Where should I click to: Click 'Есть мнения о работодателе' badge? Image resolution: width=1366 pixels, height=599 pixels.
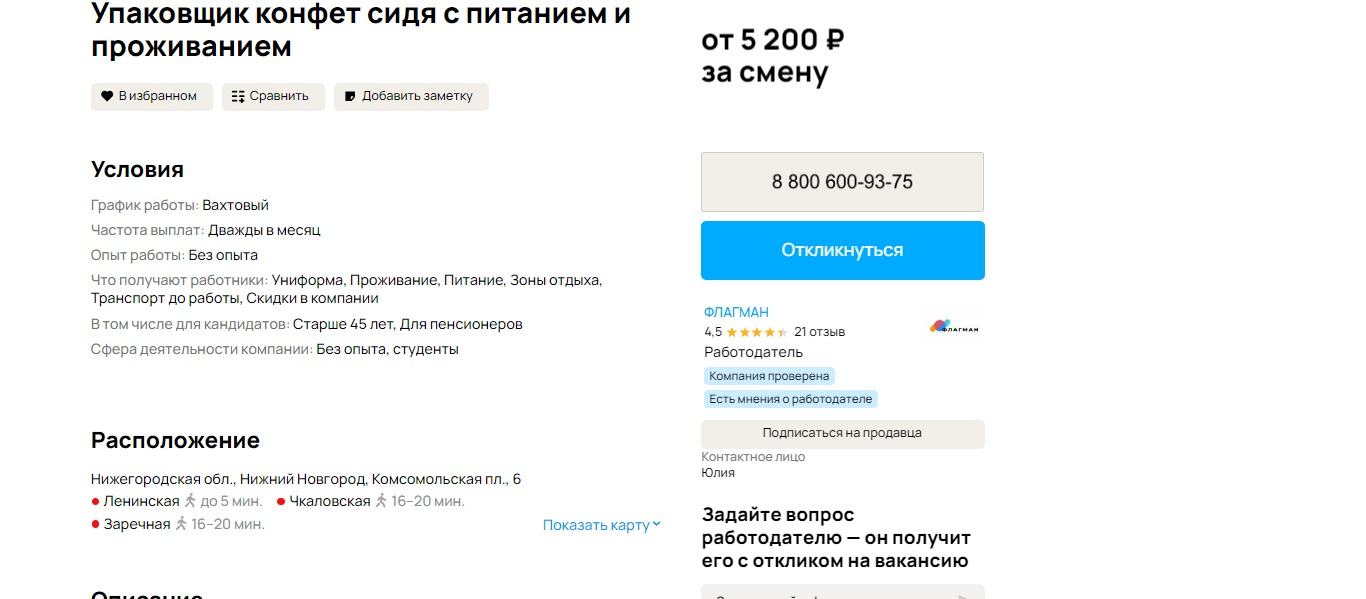coord(790,399)
